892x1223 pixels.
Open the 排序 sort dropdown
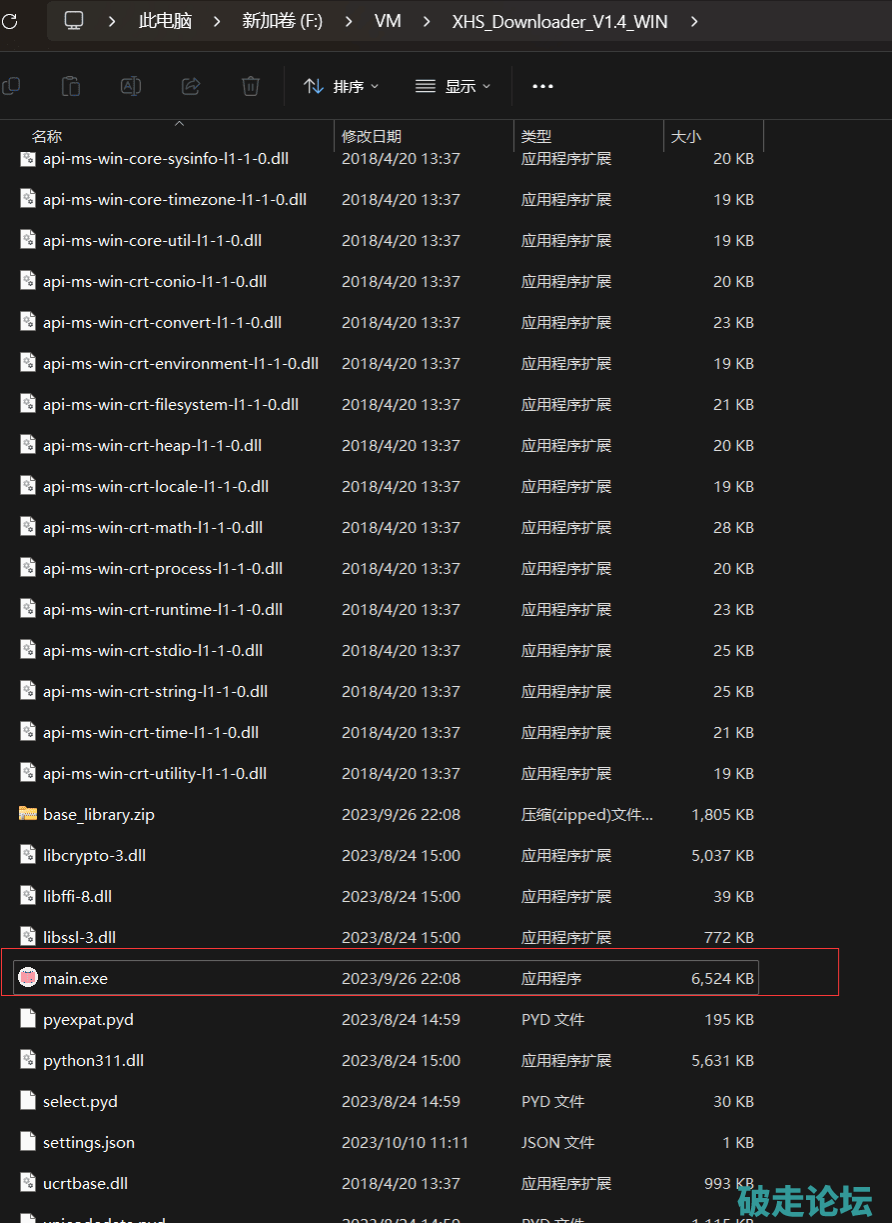point(342,87)
